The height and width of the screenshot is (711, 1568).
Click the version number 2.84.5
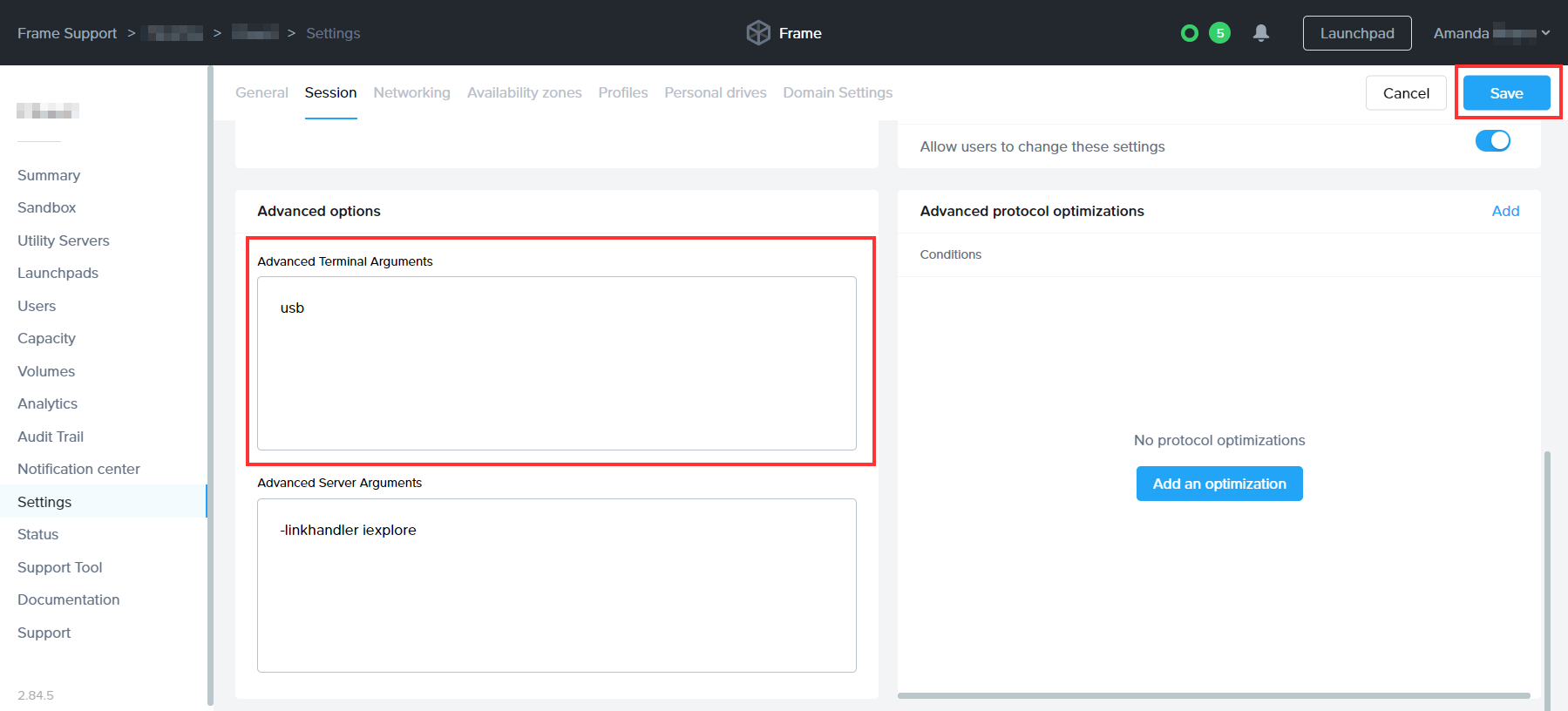pyautogui.click(x=36, y=695)
